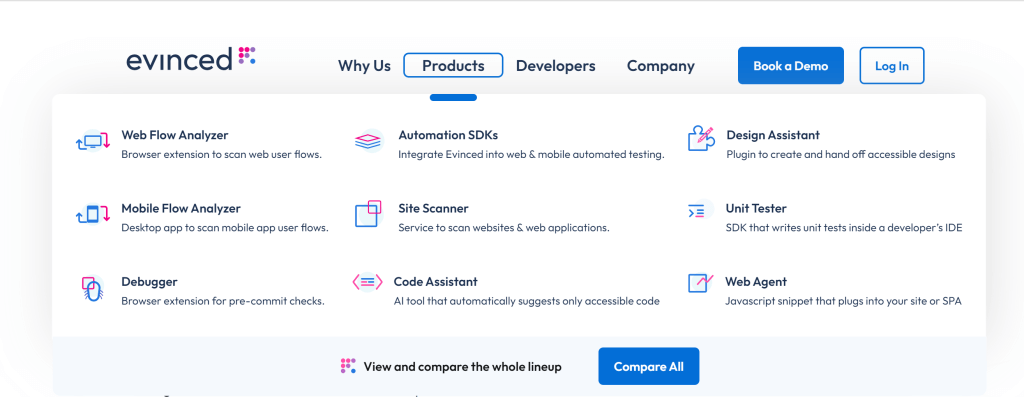
Task: Click the Compare All button
Action: point(648,366)
